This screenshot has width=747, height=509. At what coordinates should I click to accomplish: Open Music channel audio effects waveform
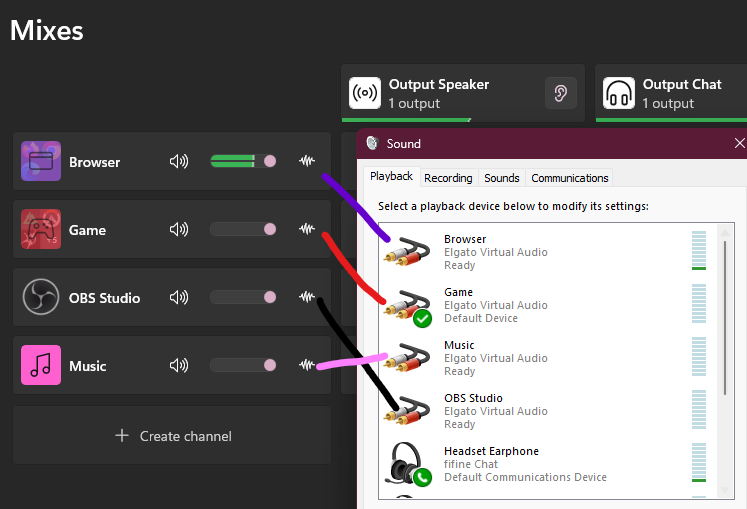pyautogui.click(x=307, y=365)
